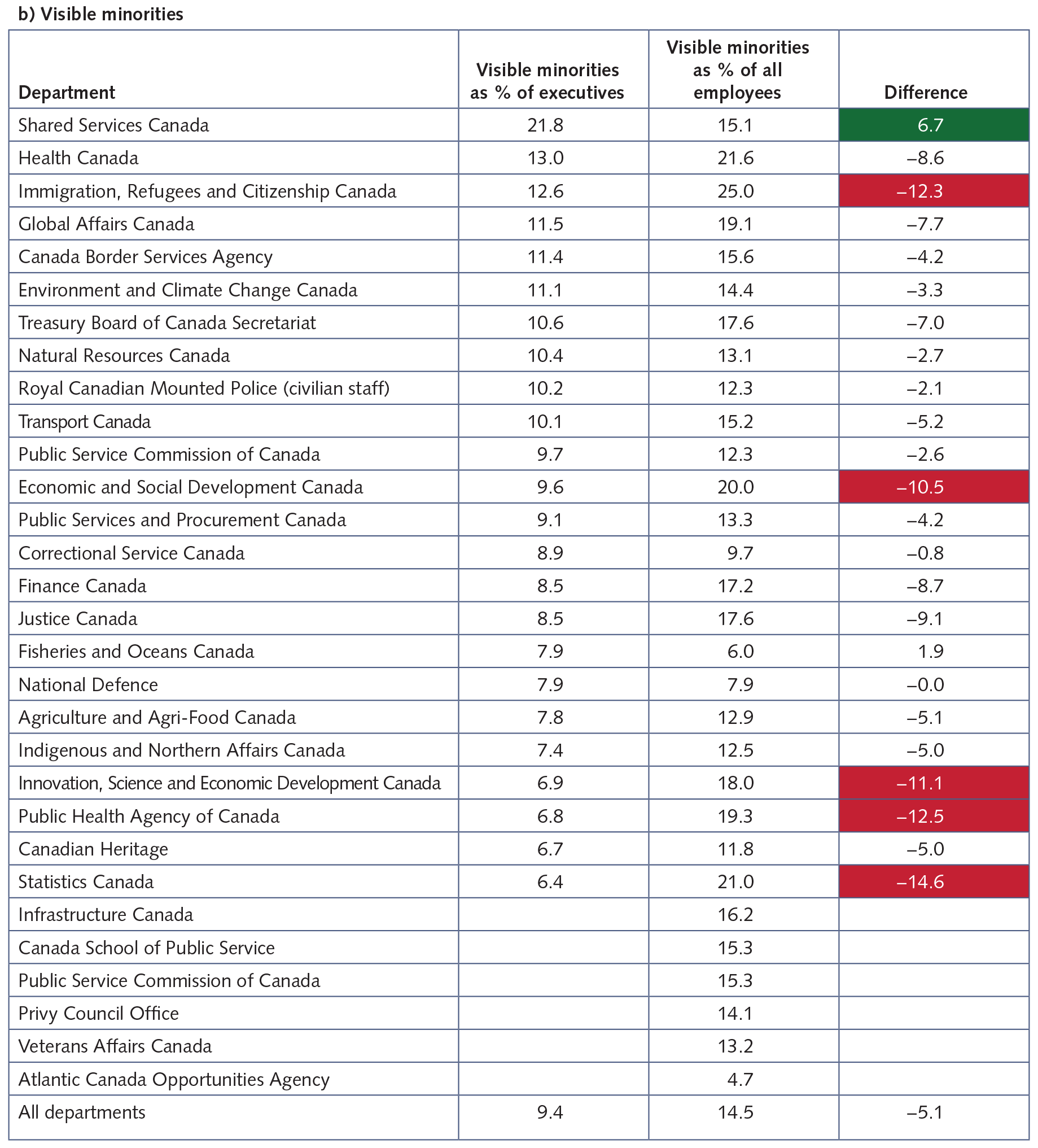Select Atlantic Canada Opportunities Agency label
This screenshot has width=1038, height=1148.
click(174, 1079)
